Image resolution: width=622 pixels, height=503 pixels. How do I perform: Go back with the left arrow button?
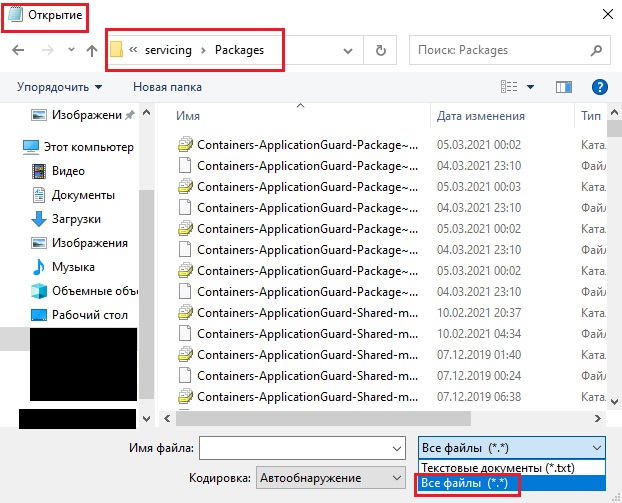18,50
